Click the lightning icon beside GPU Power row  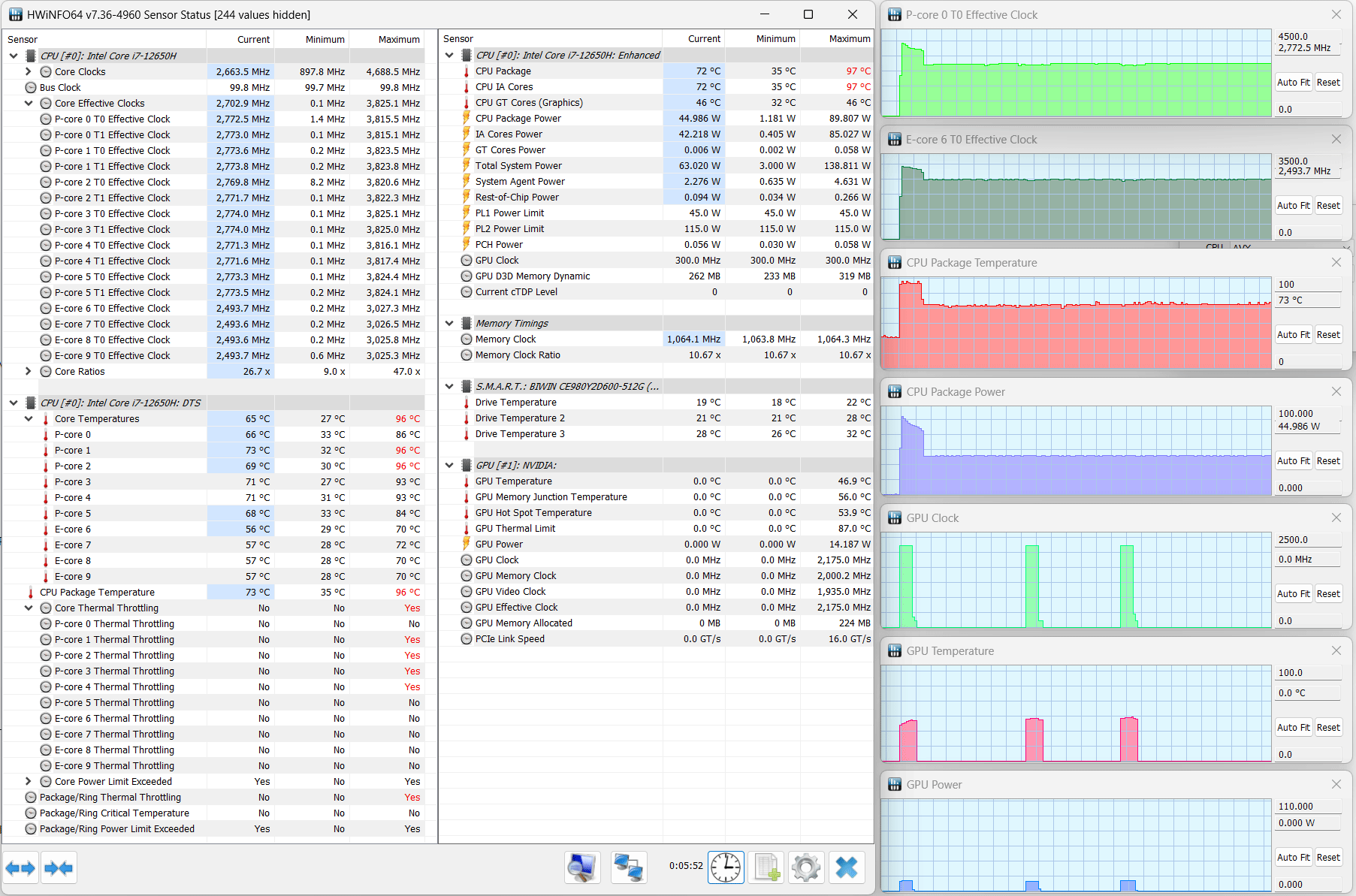click(467, 545)
